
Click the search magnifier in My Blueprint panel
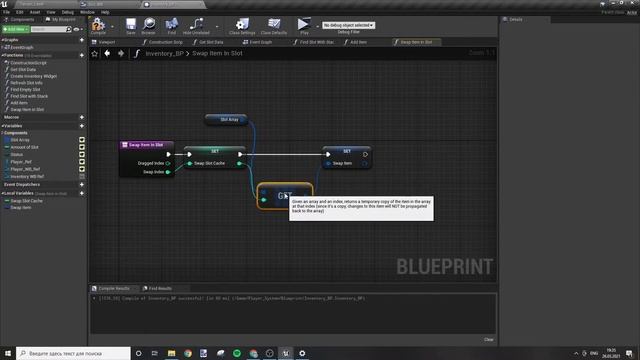69,29
